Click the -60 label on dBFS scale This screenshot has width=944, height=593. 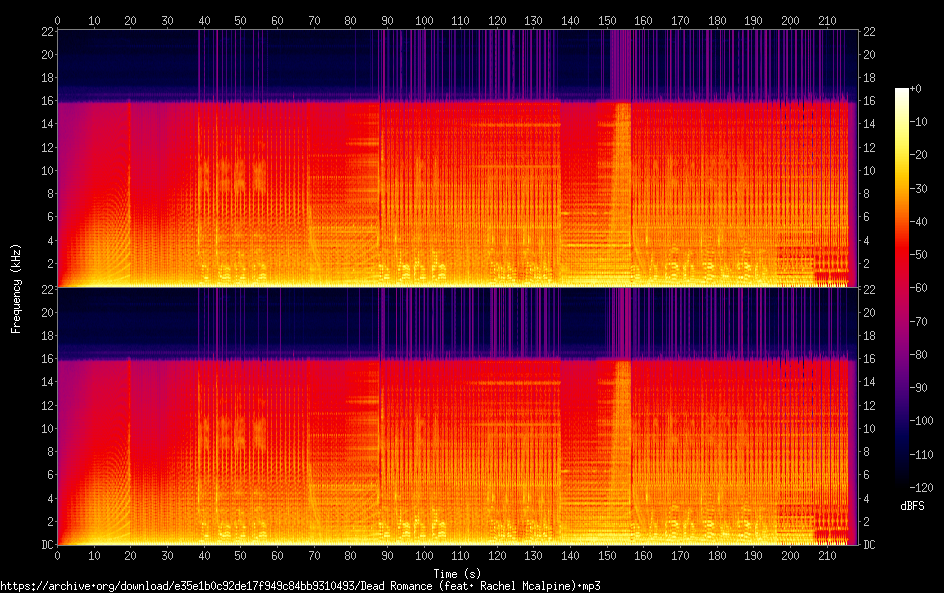coord(919,288)
